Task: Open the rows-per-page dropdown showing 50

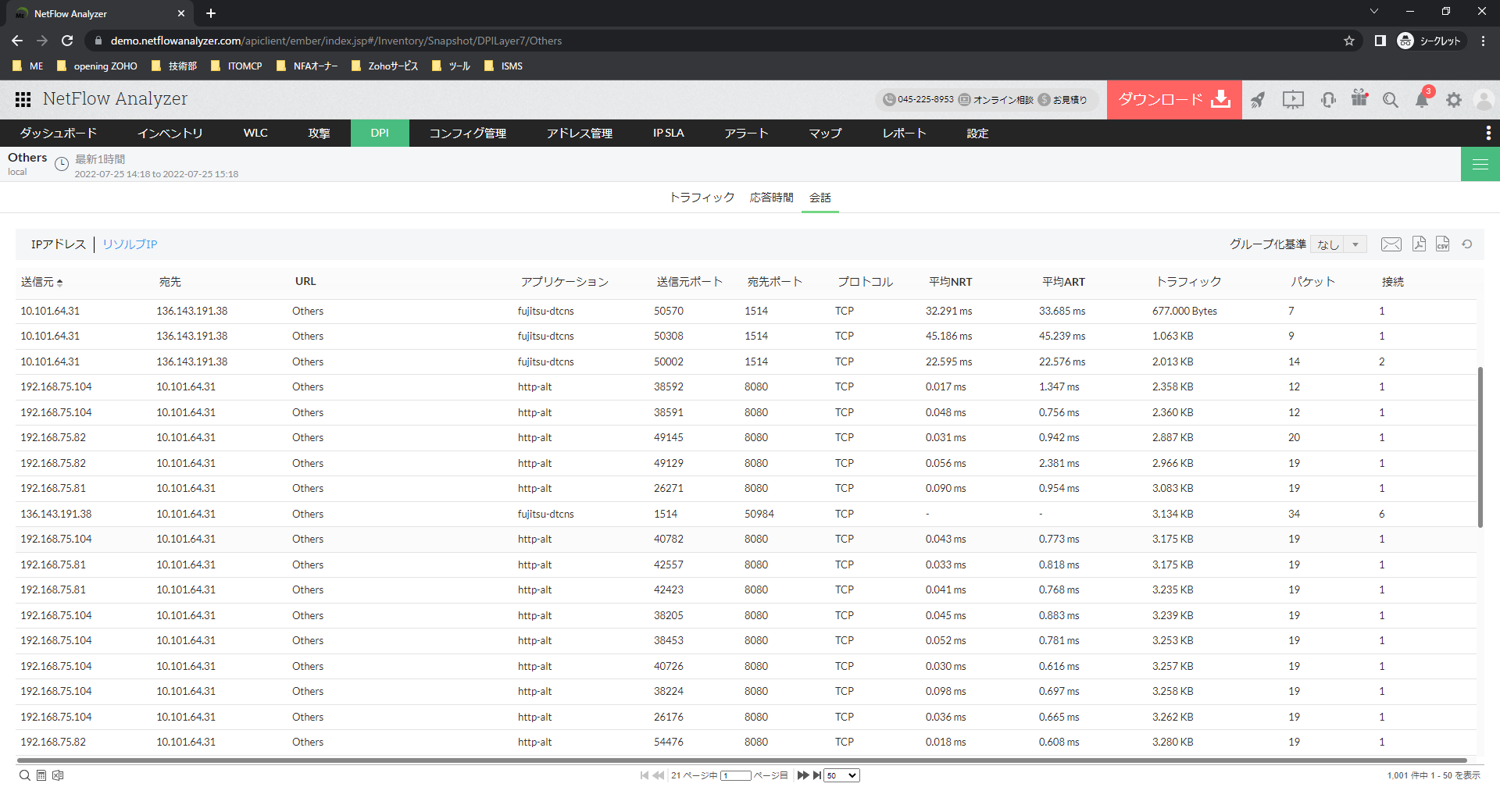Action: [x=841, y=775]
